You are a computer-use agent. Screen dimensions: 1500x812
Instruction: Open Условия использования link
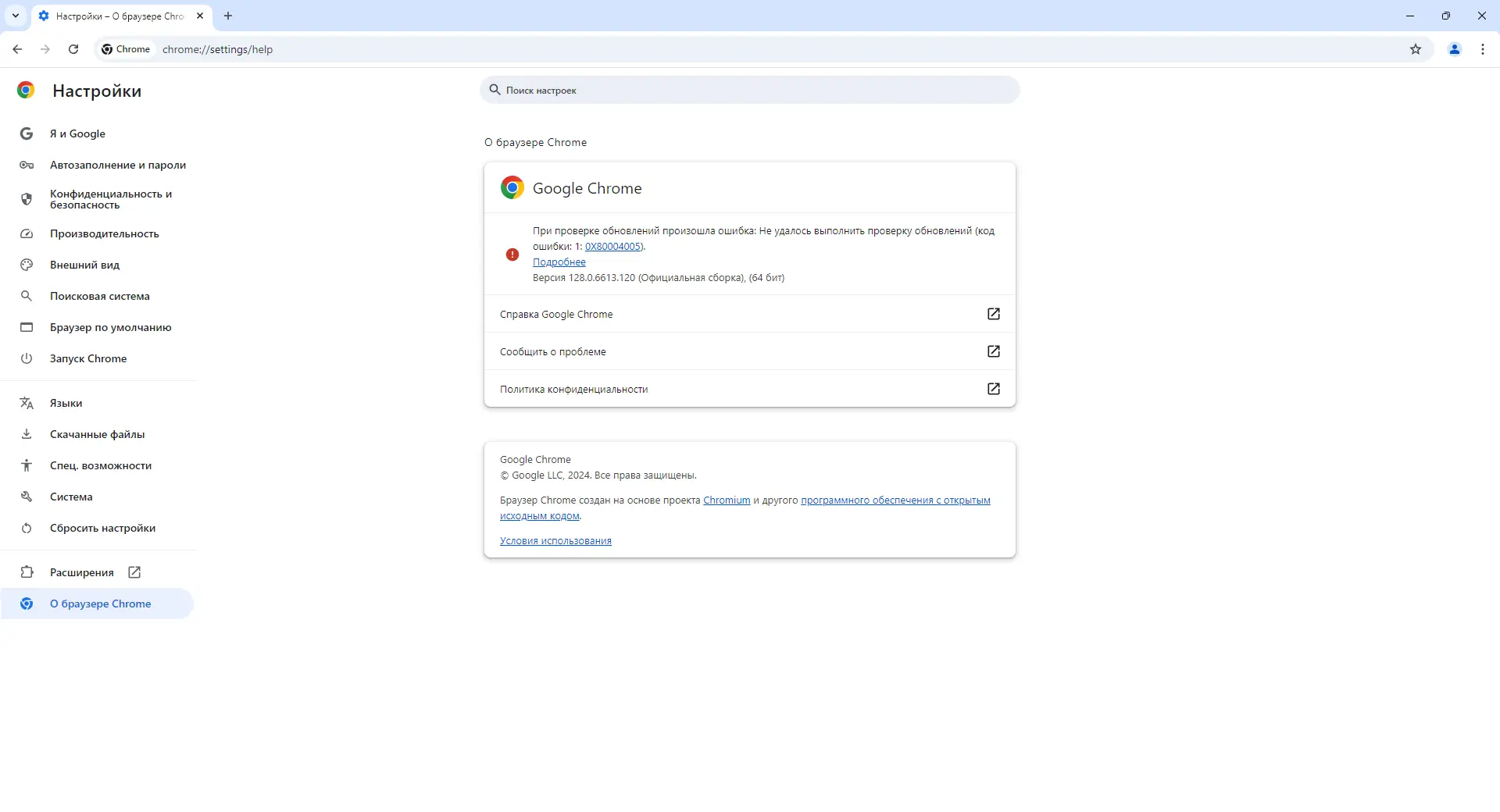(555, 541)
